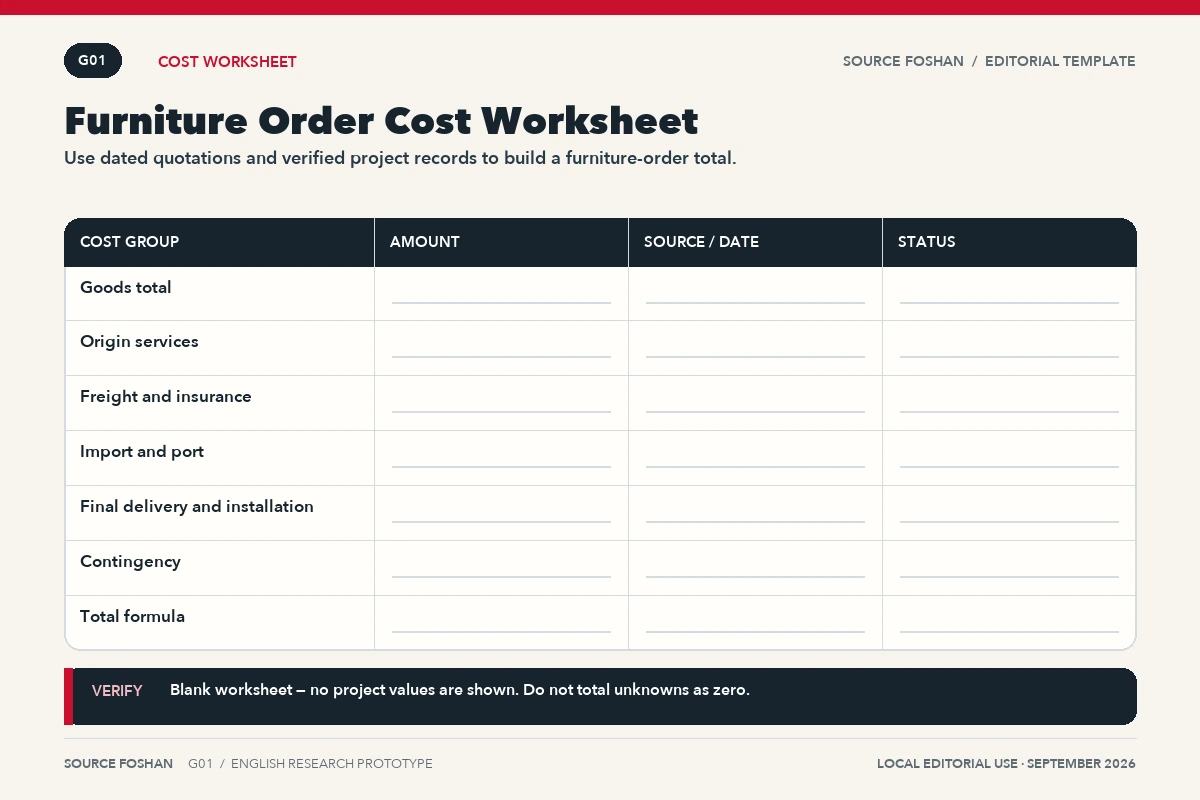Viewport: 1200px width, 800px height.
Task: Click the Blank worksheet warning note text
Action: (x=460, y=690)
